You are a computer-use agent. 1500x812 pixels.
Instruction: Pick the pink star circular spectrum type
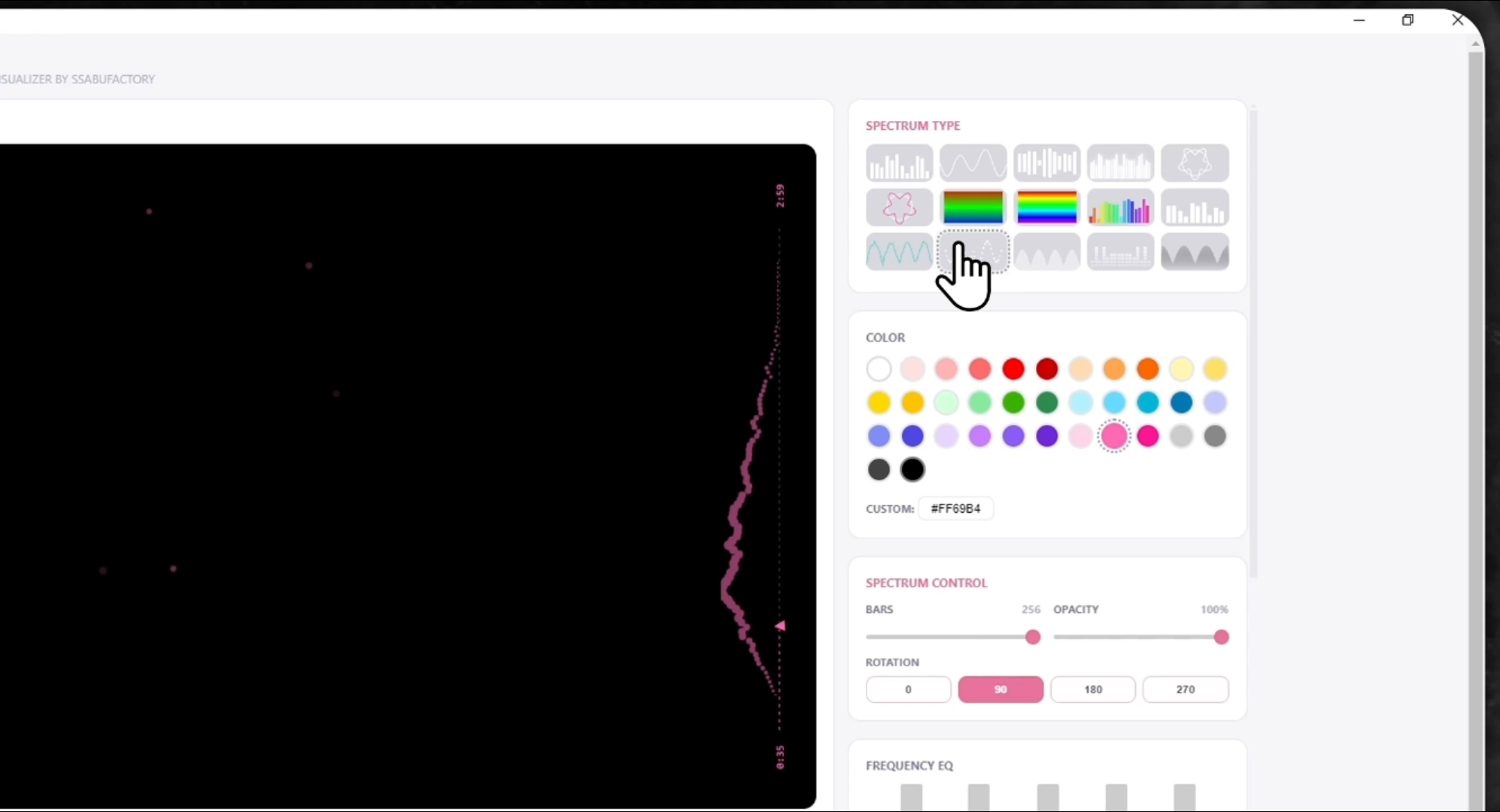pos(899,208)
